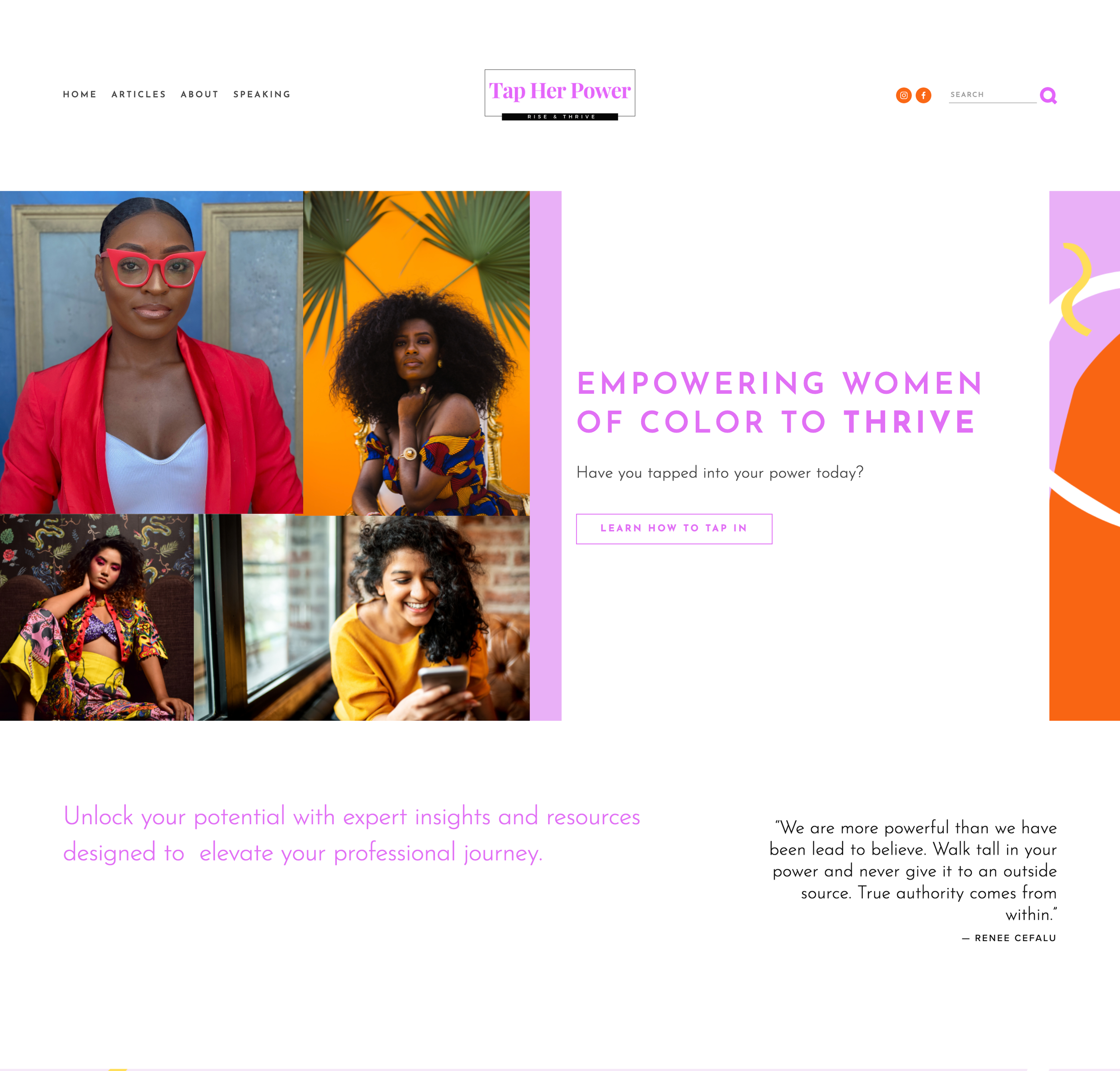
Task: Click the Renee Cefalu quote attribution
Action: pos(1009,938)
